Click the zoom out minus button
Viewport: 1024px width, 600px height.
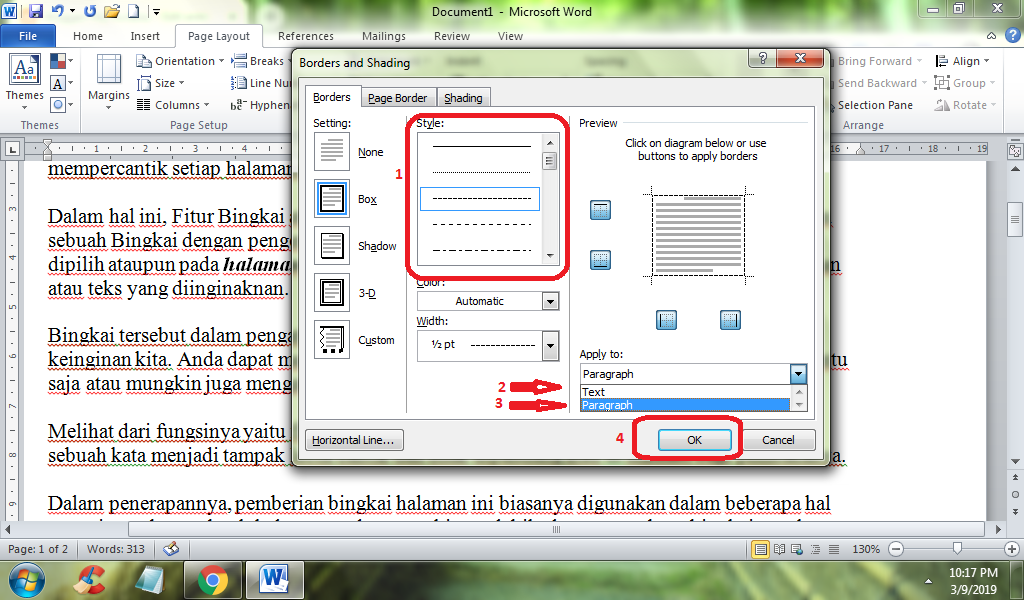[897, 549]
